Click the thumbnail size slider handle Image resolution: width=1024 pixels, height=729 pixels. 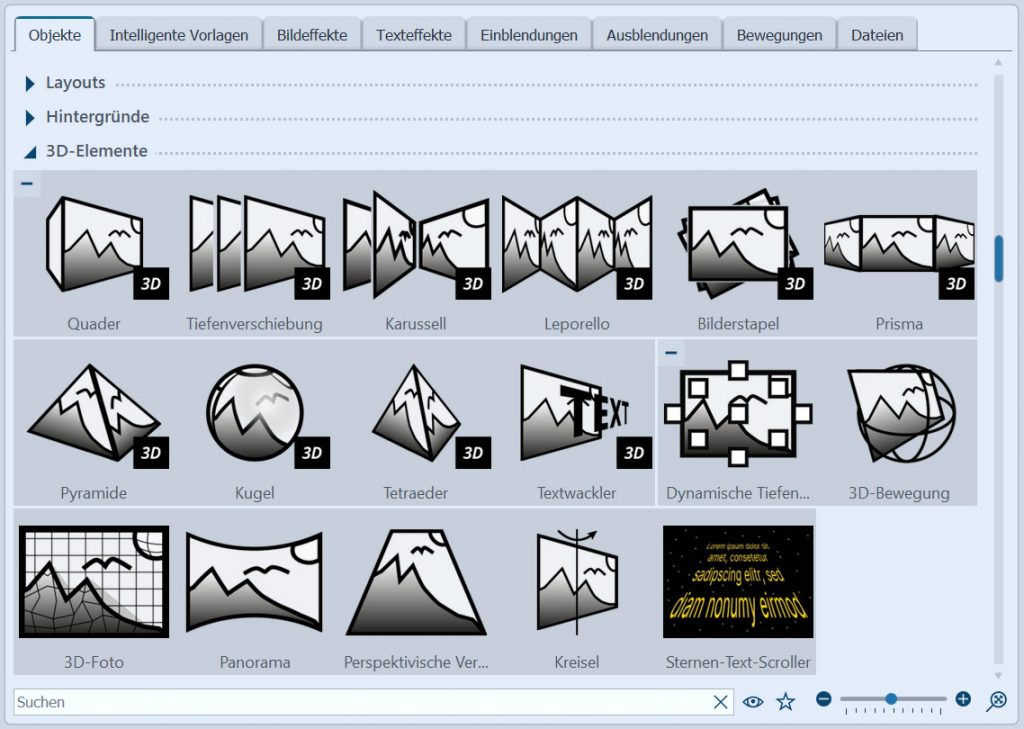(x=890, y=699)
